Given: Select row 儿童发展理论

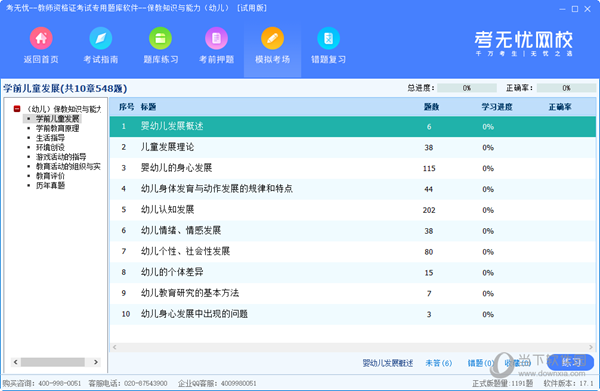Looking at the screenshot, I should click(352, 147).
